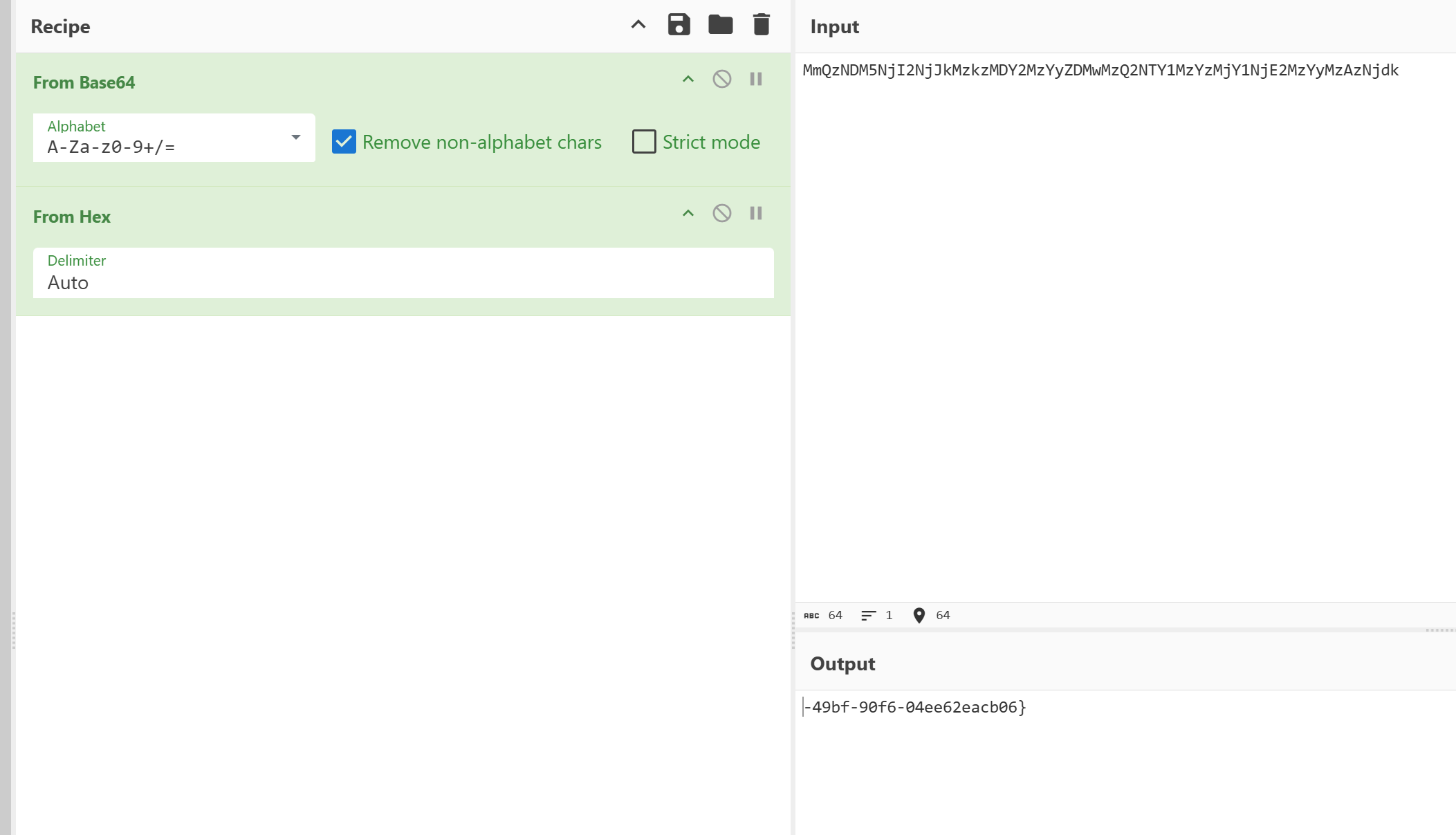Click the From Base64 title

[84, 83]
